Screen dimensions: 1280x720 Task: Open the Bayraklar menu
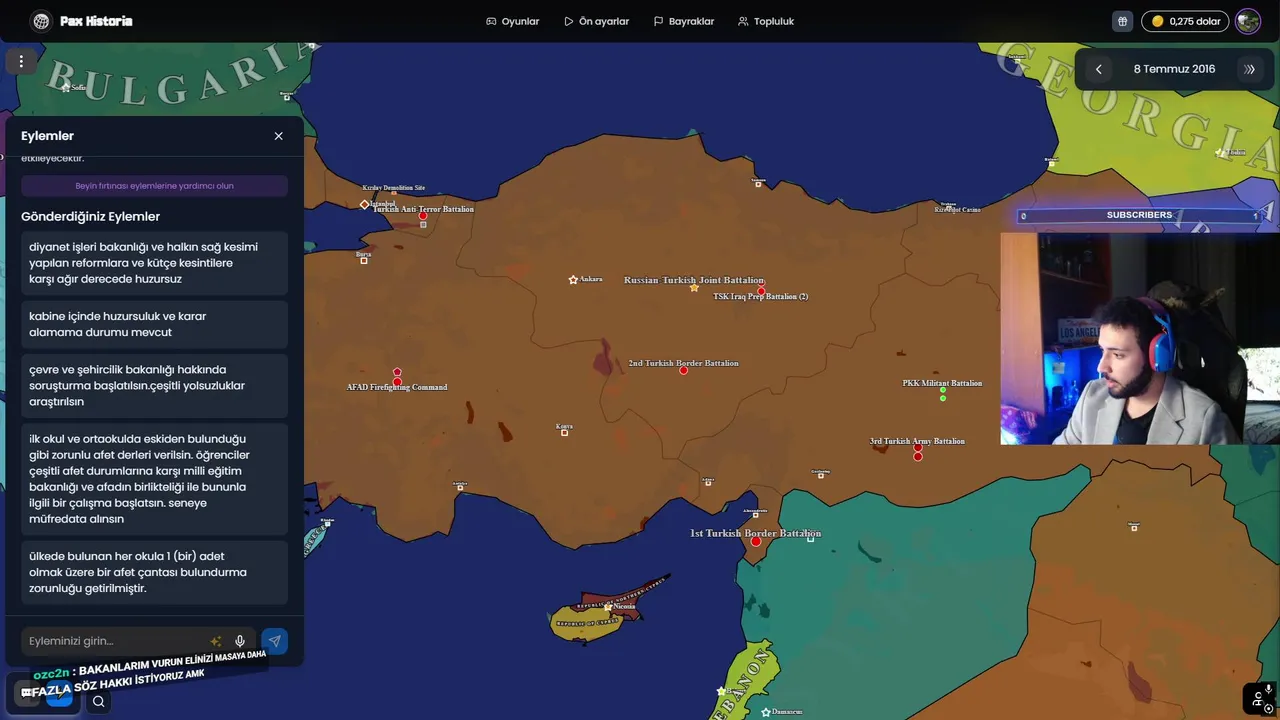point(684,21)
